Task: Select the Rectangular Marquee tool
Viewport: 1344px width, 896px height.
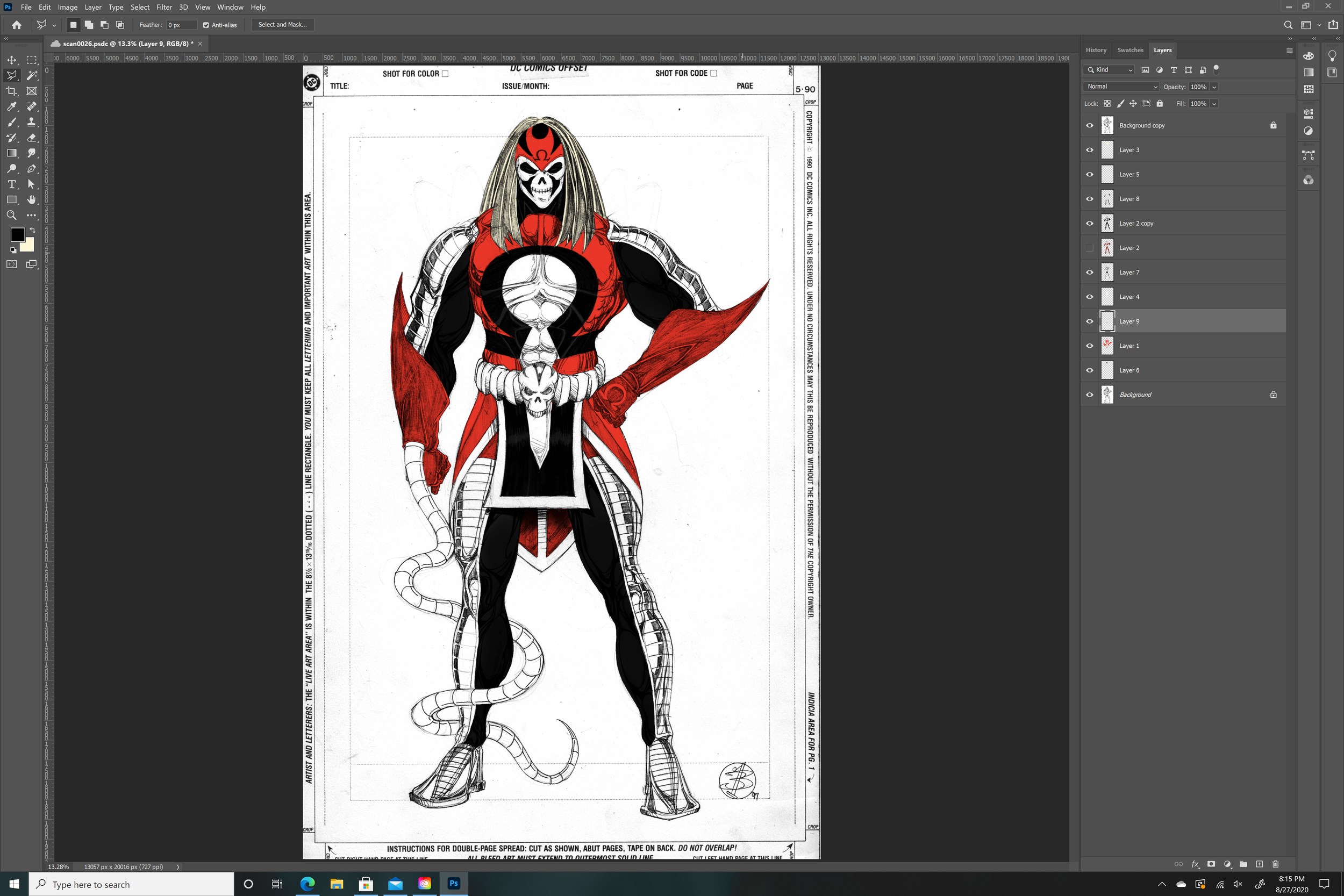Action: point(31,60)
